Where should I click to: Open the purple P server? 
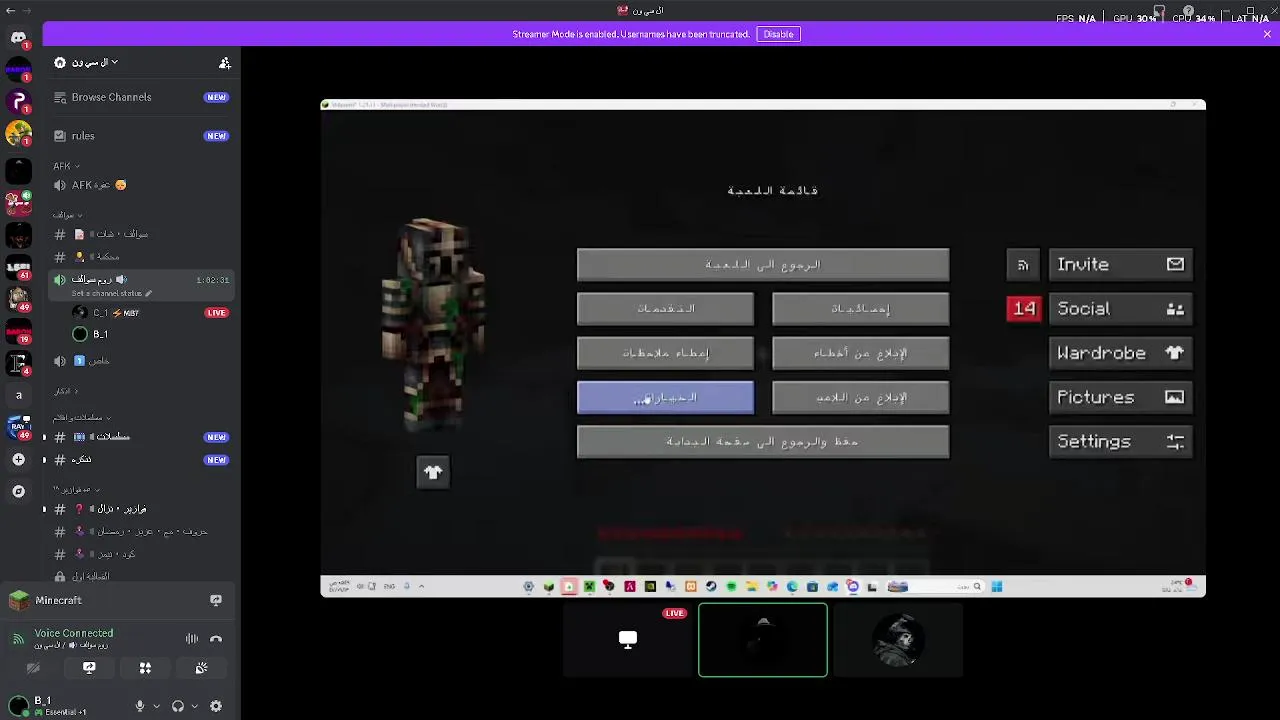click(x=18, y=101)
